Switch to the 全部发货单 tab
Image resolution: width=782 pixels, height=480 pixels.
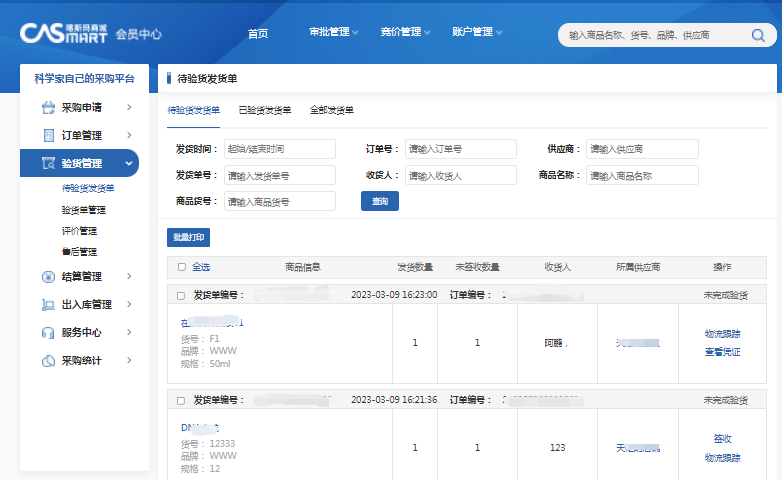(331, 110)
